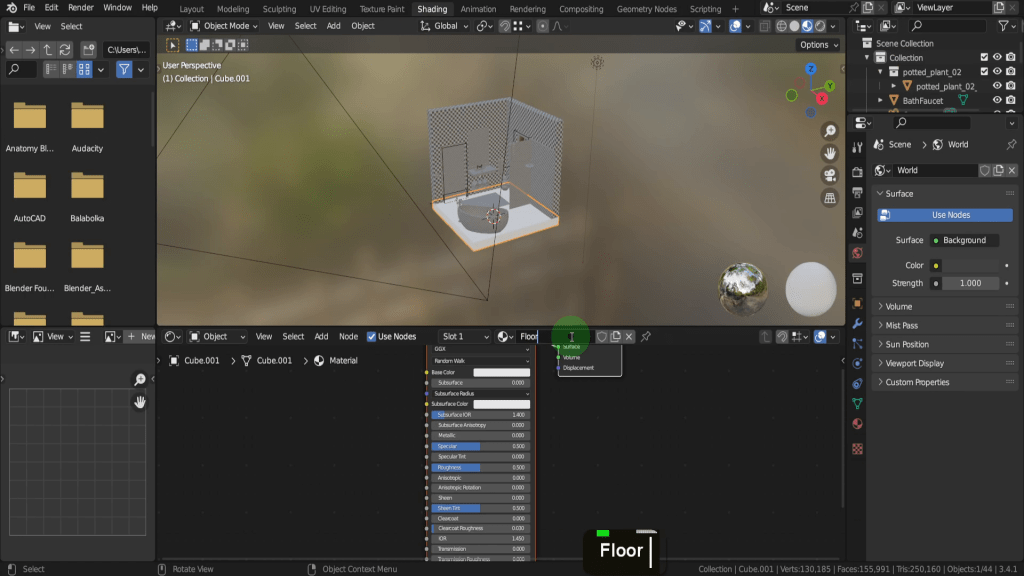Viewport: 1024px width, 576px height.
Task: Expand the Volume panel in World properties
Action: click(899, 307)
